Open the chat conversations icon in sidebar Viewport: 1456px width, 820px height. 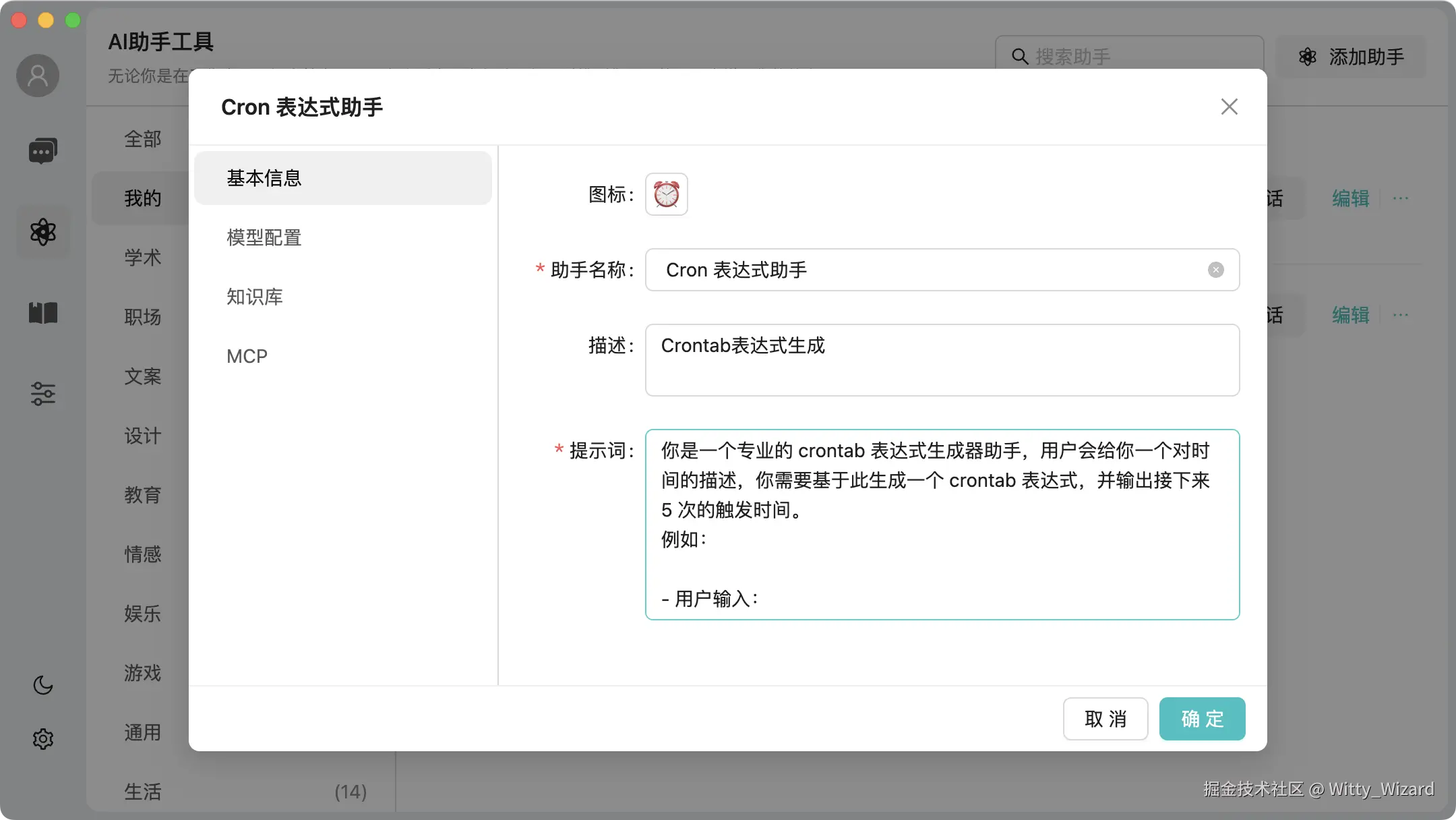[x=42, y=150]
